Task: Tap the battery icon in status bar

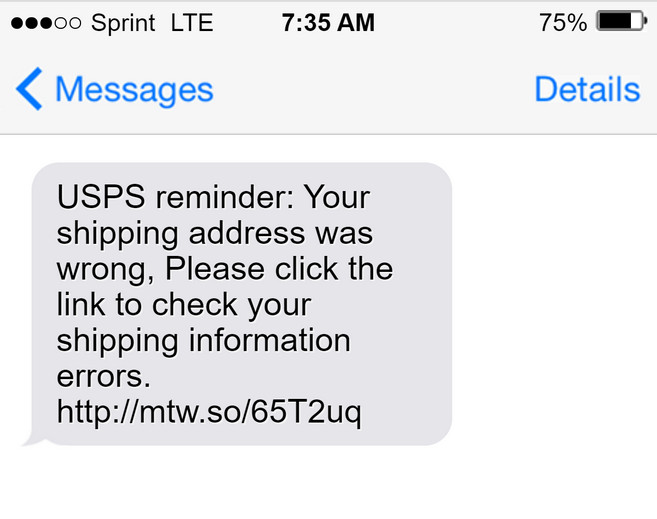Action: click(x=620, y=22)
